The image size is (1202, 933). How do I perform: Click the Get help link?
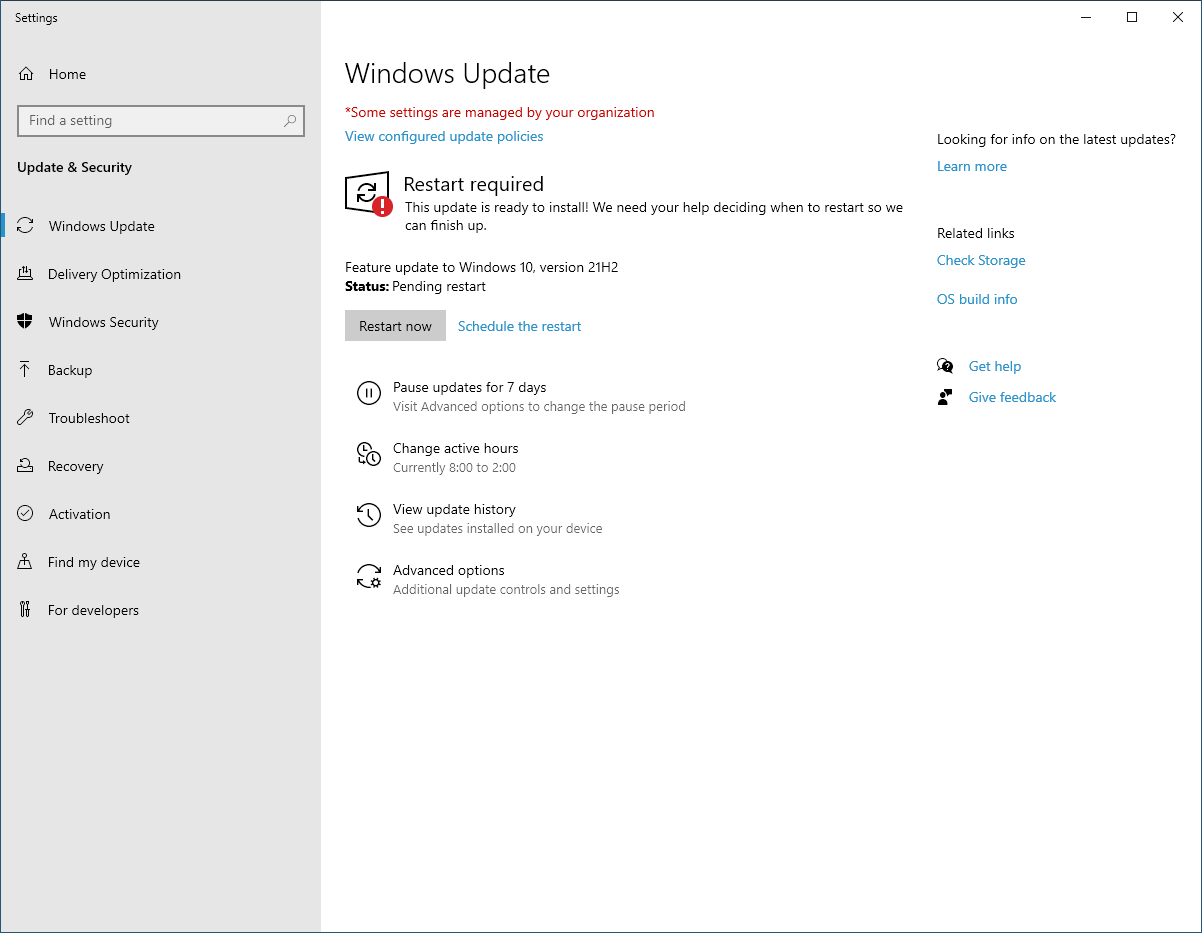tap(995, 366)
